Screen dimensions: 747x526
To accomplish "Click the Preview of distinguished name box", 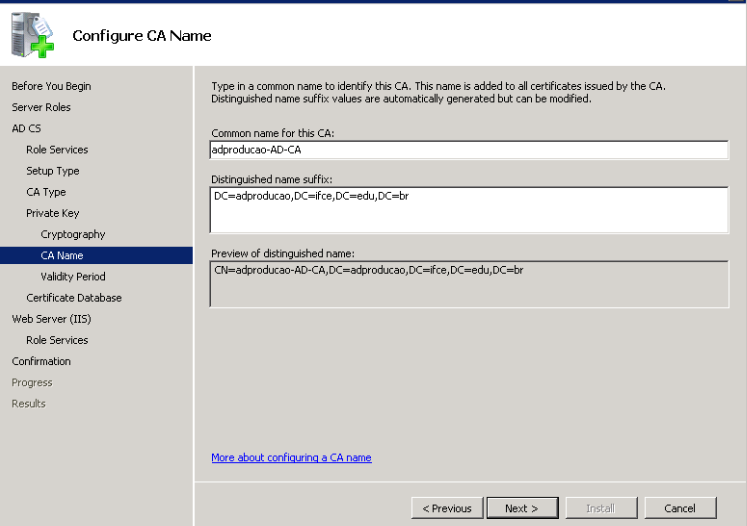I will click(469, 284).
